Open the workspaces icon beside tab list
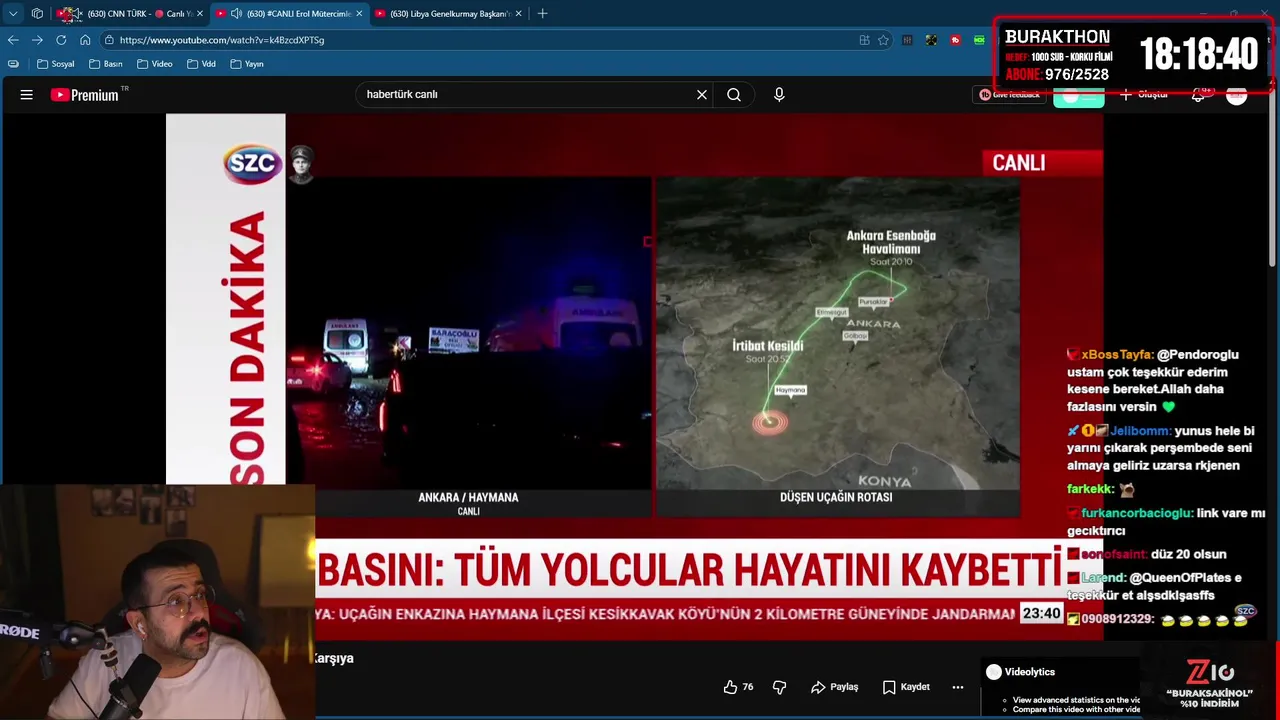Screen dimensions: 1280x720 pyautogui.click(x=37, y=14)
